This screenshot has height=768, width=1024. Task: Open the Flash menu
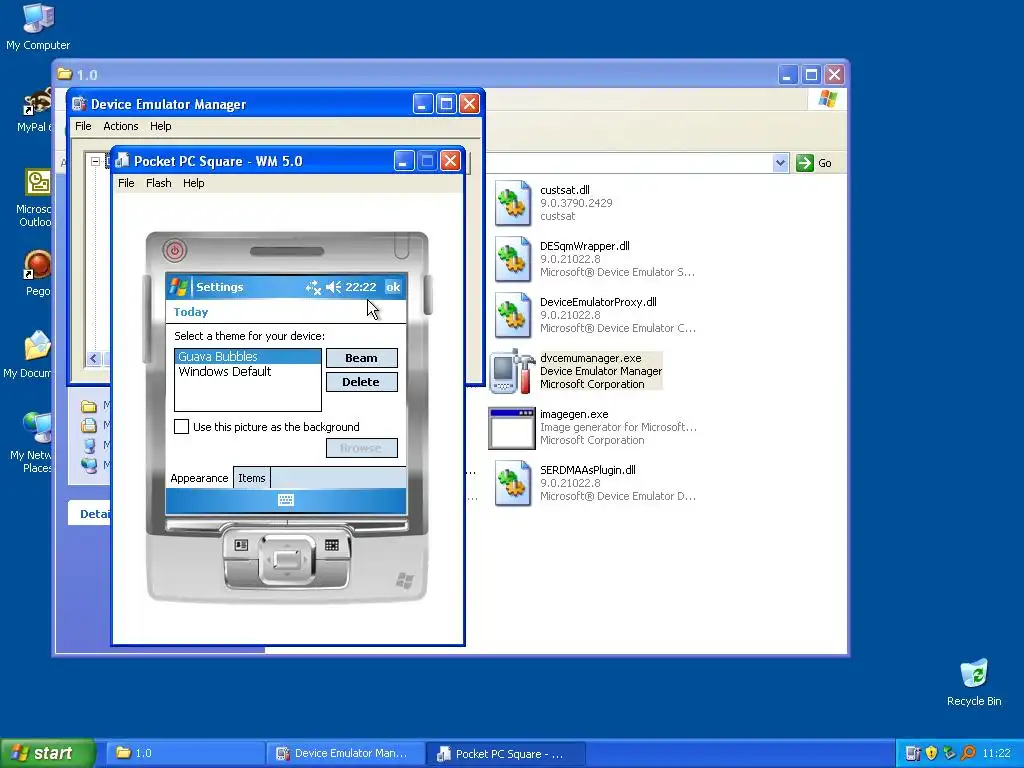159,183
